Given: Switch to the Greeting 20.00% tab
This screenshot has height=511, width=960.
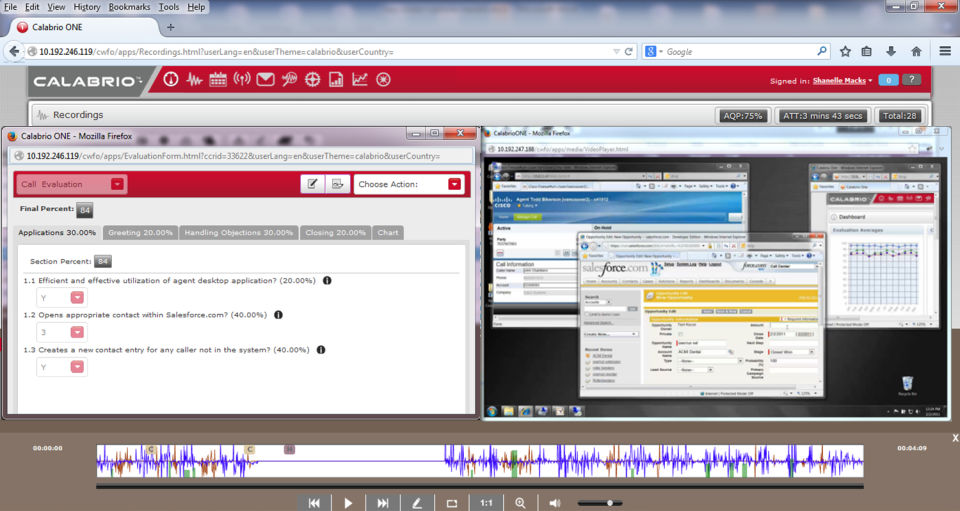Looking at the screenshot, I should (140, 233).
